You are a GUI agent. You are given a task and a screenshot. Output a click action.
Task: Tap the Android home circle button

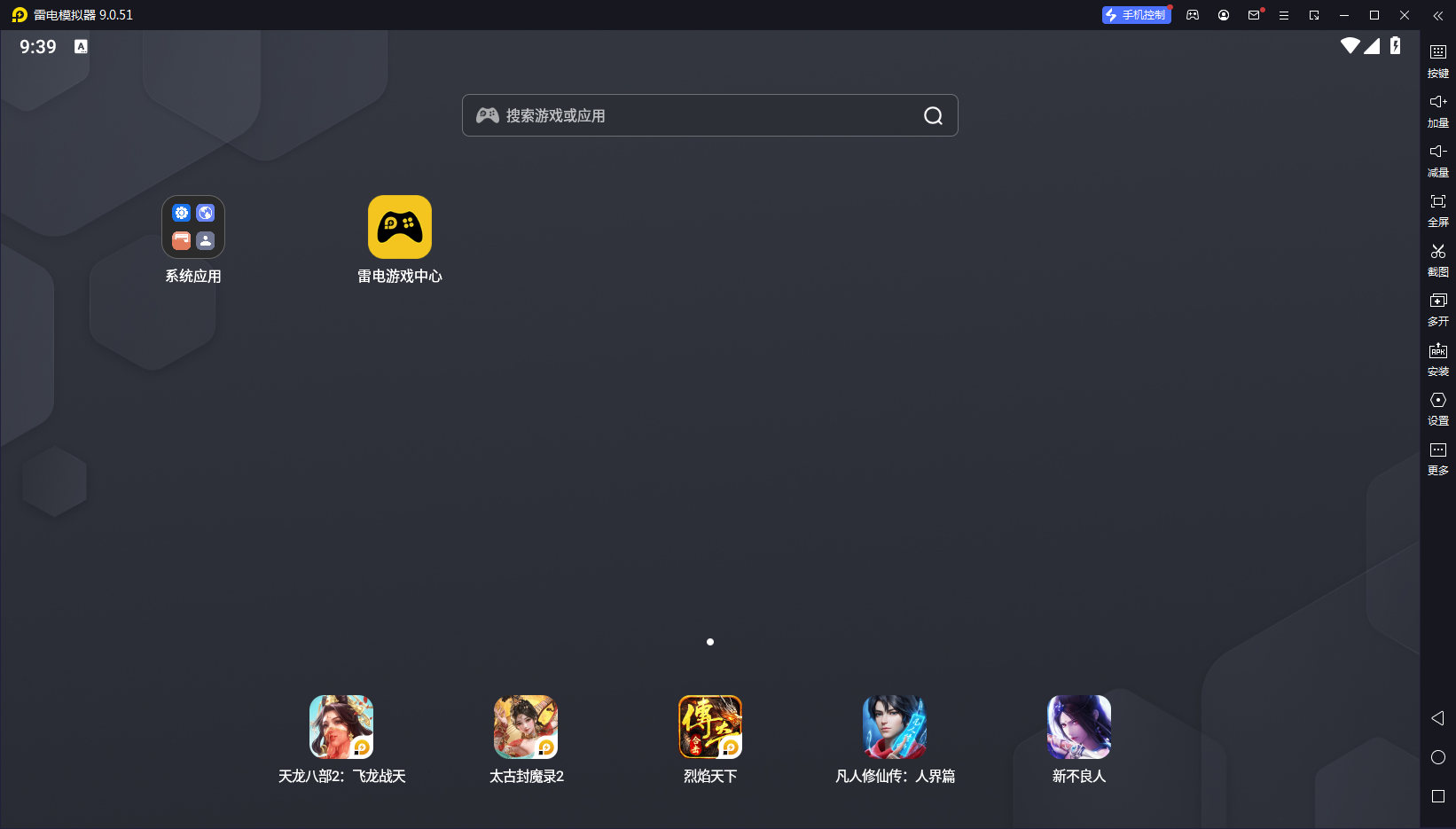1438,757
